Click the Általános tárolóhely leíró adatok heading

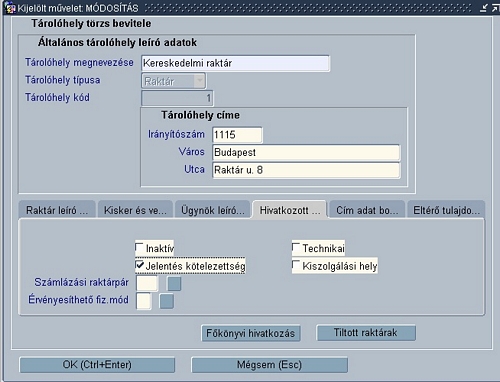tap(117, 43)
